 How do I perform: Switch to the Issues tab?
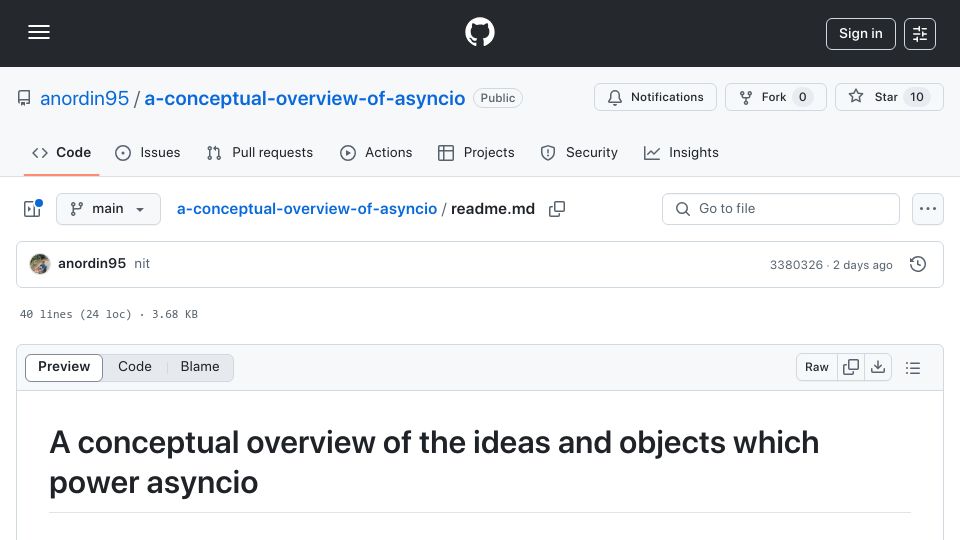click(x=148, y=152)
